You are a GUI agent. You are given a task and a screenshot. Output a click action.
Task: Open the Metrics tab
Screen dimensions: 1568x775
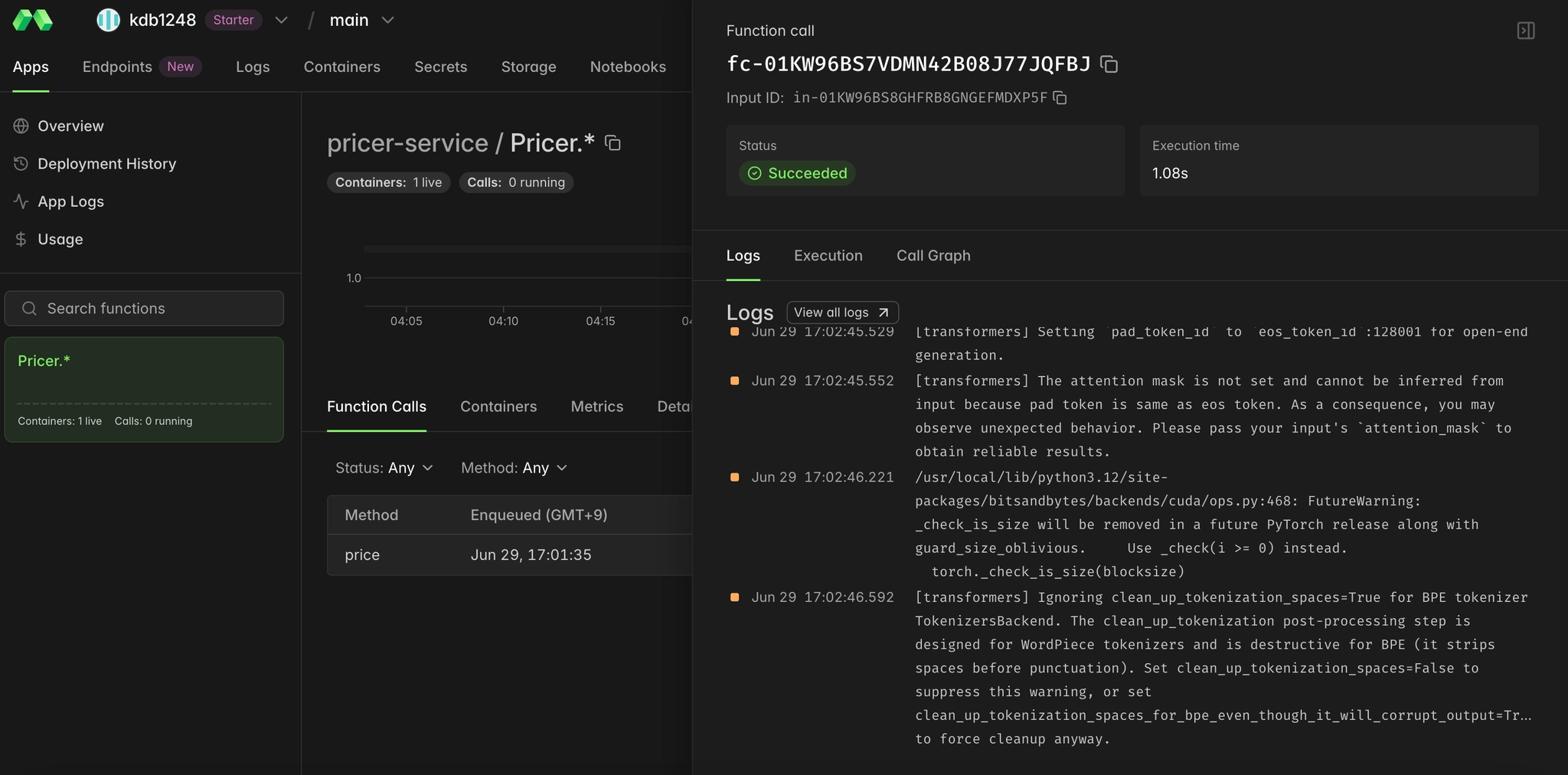(596, 407)
